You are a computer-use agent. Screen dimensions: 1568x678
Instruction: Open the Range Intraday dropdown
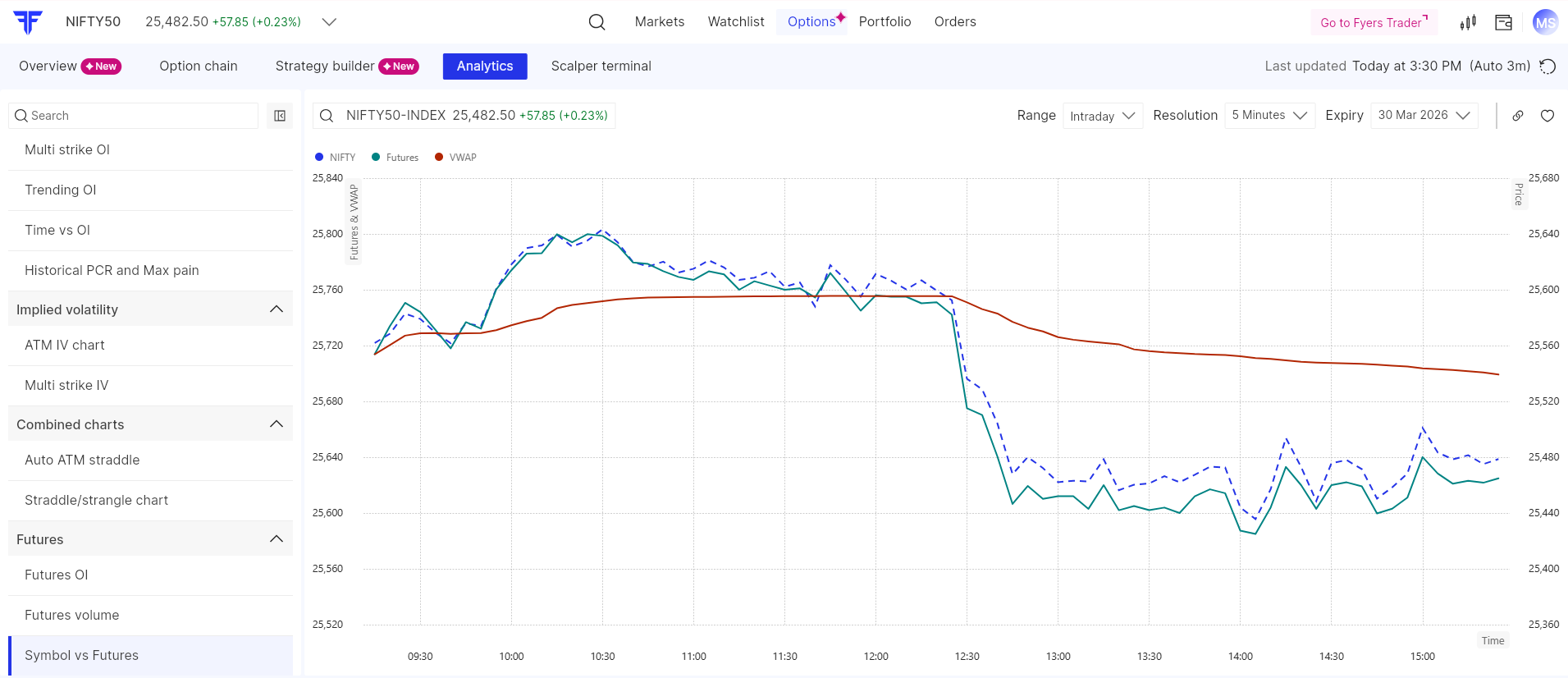click(1102, 116)
